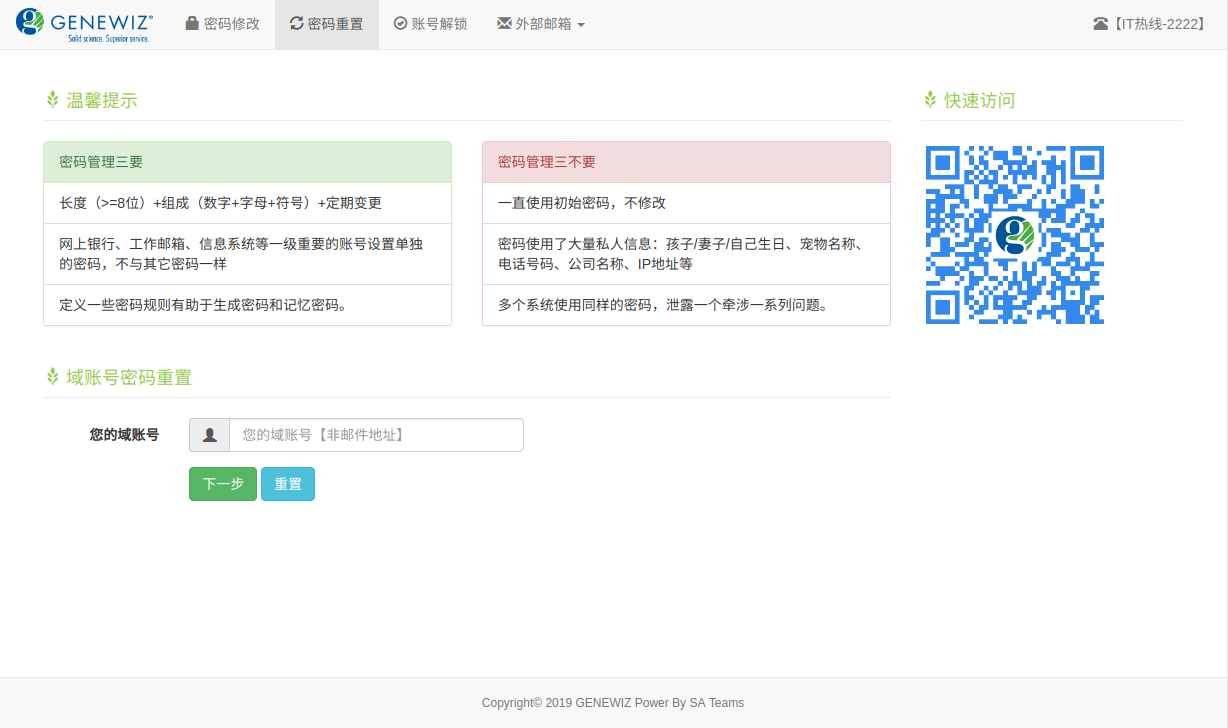This screenshot has height=728, width=1228.
Task: Switch to the 密码修改 tab
Action: click(222, 24)
